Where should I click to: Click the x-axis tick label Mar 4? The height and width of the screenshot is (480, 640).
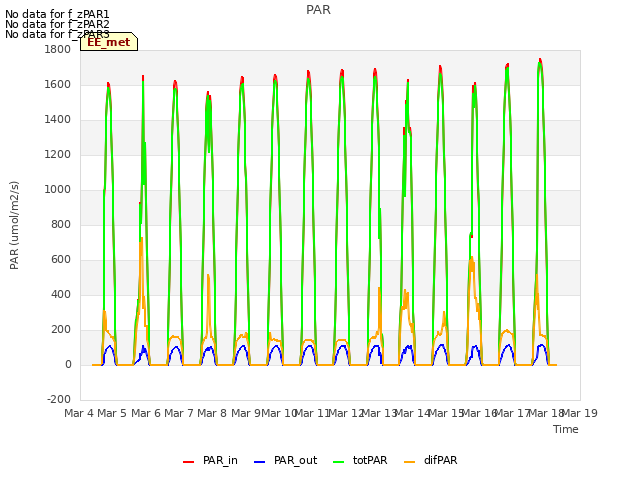point(79,413)
